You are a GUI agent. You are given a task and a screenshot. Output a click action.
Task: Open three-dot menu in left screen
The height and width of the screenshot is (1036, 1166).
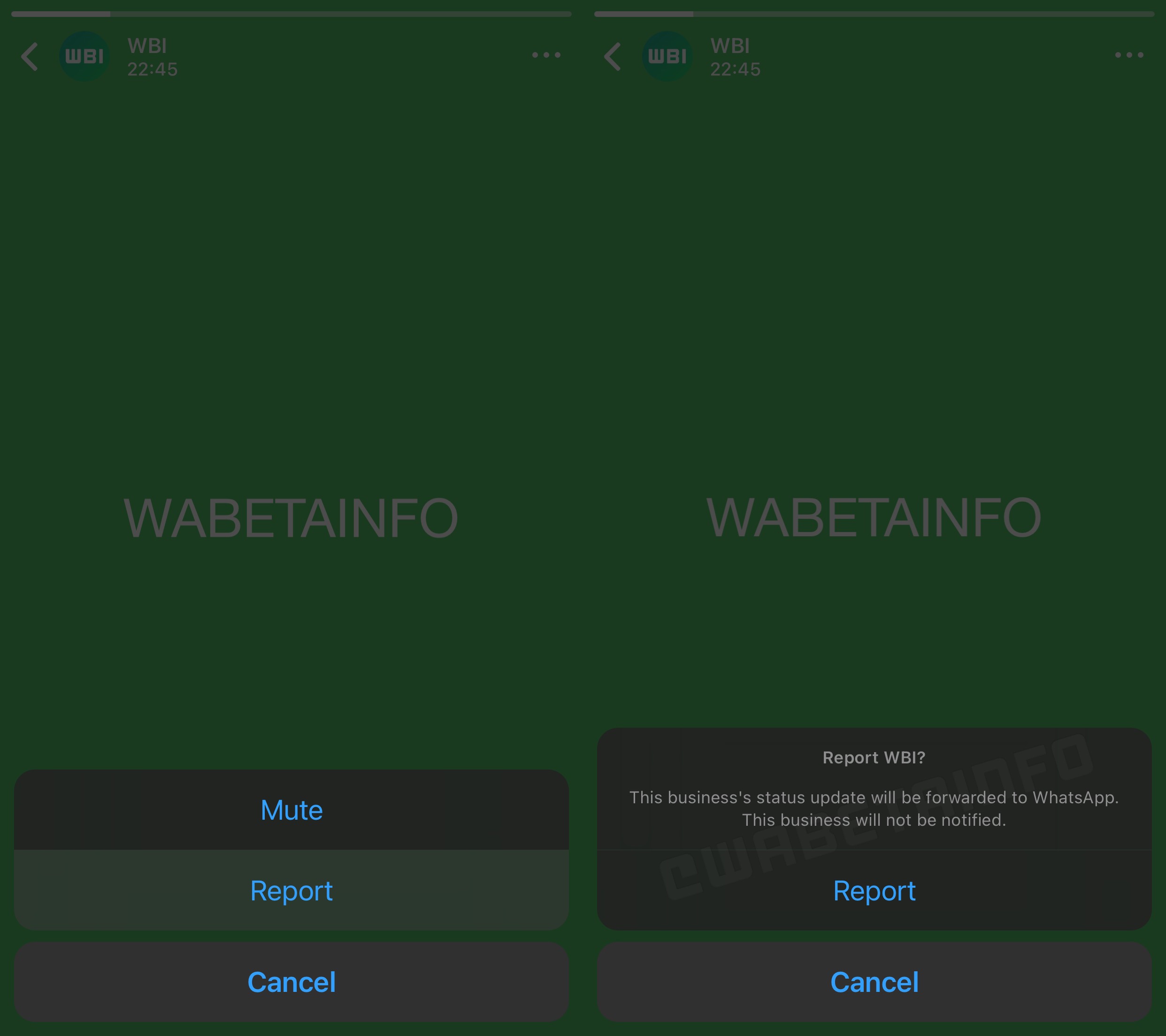pos(546,55)
